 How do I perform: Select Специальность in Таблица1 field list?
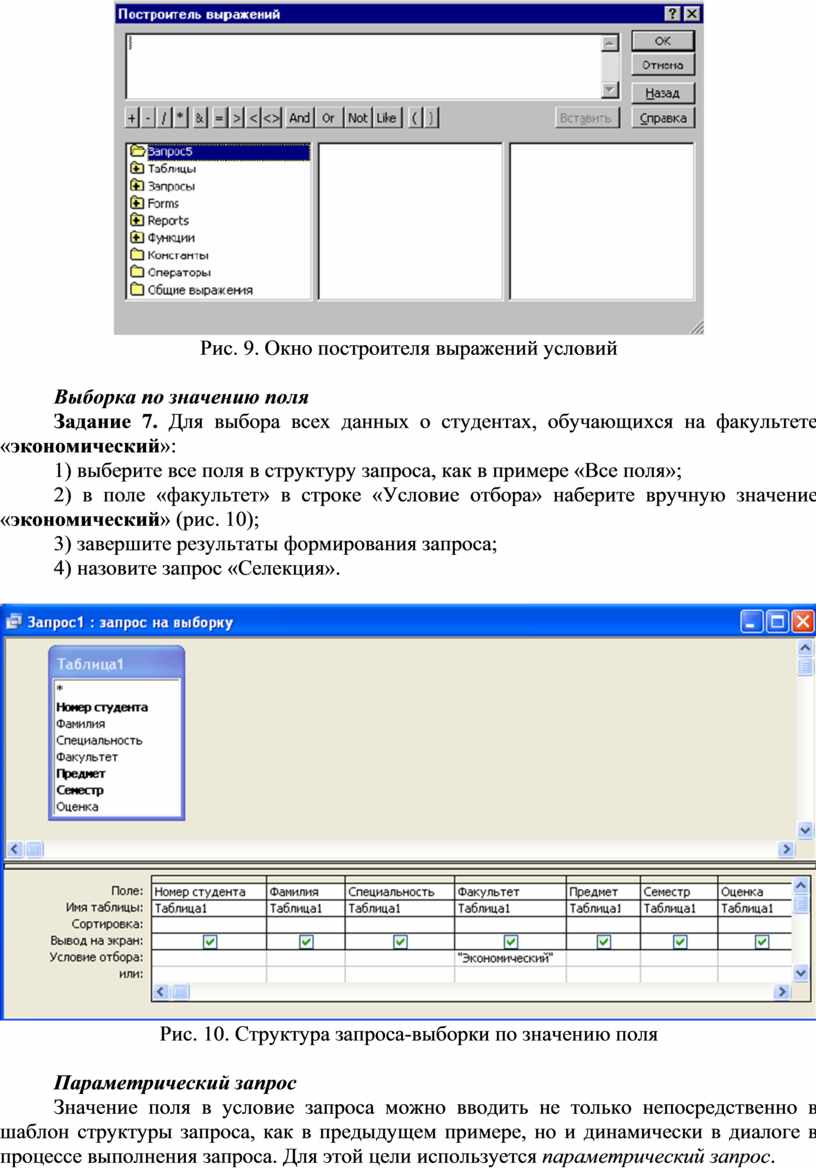[x=117, y=740]
